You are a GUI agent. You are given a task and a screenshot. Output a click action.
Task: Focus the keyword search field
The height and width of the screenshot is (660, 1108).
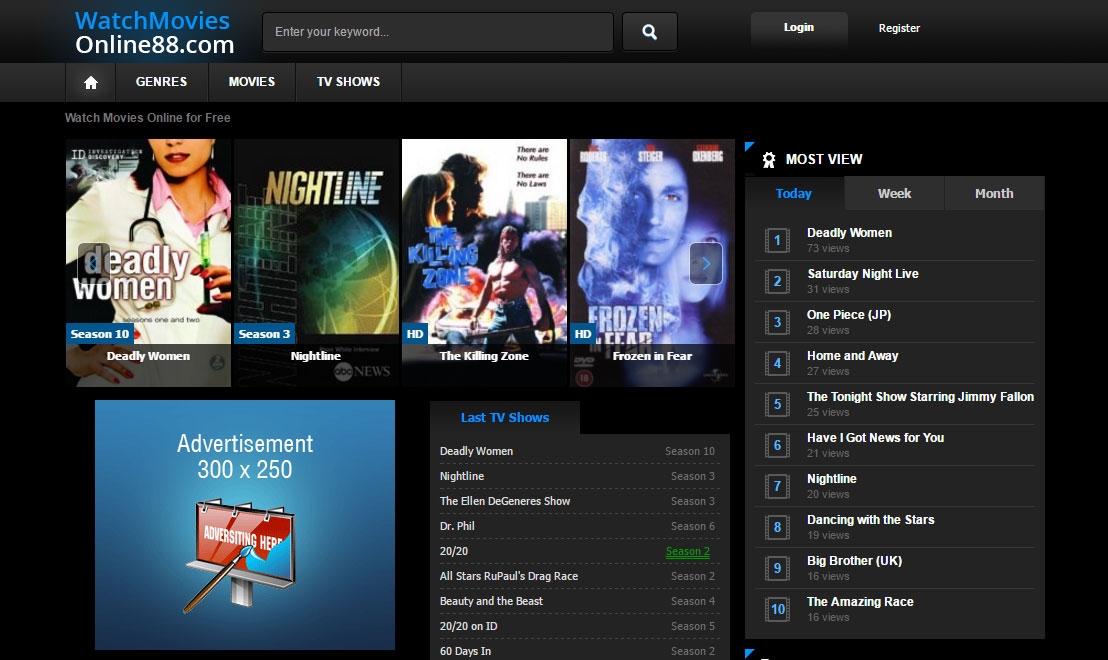pos(437,32)
